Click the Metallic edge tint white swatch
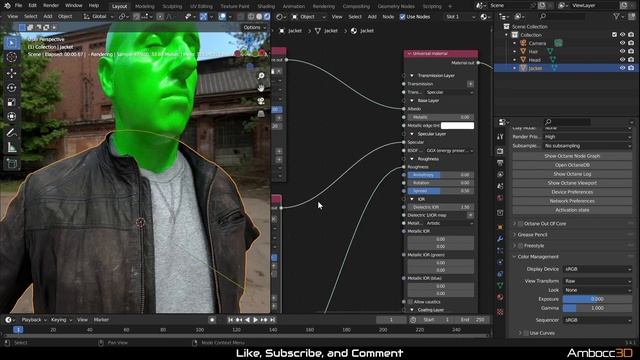 [x=458, y=126]
